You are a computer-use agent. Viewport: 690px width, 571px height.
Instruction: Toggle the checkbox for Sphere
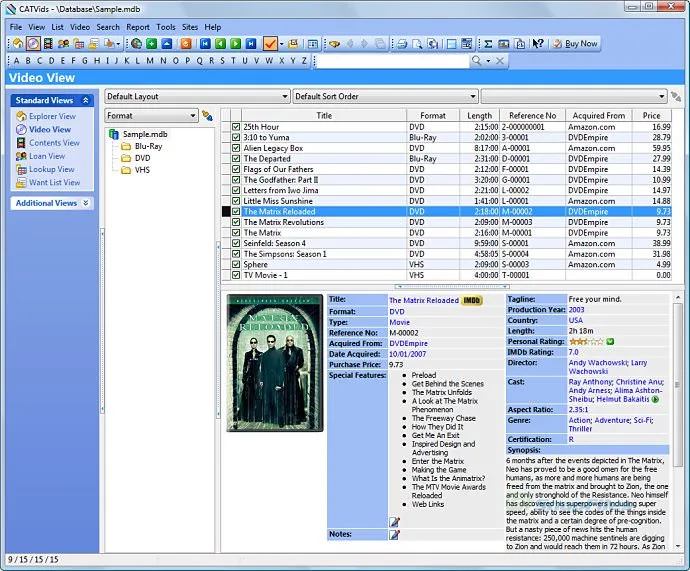[236, 264]
